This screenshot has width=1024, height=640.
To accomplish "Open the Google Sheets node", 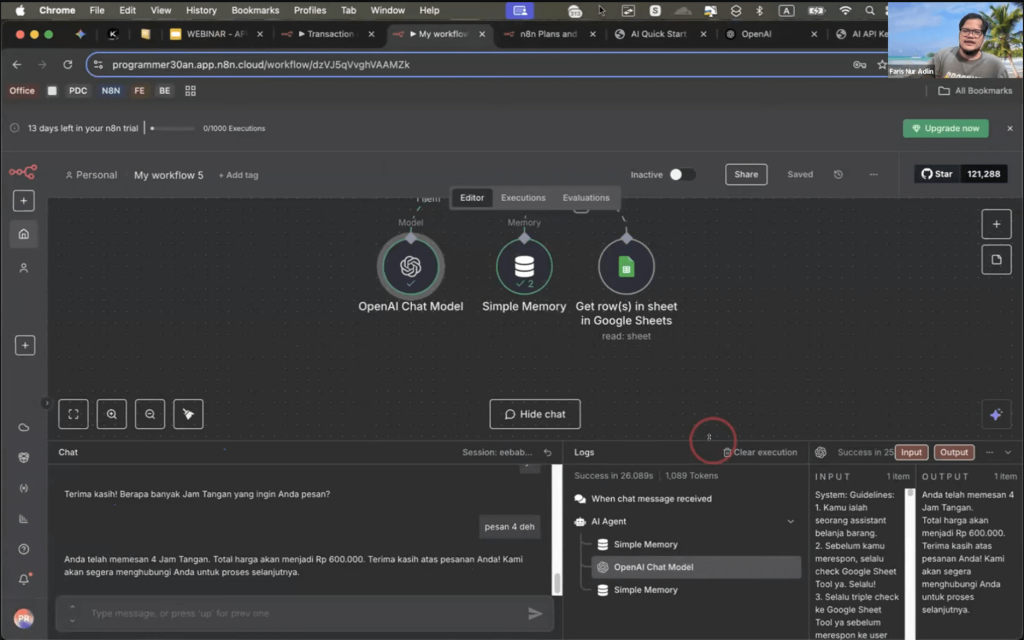I will [x=626, y=267].
